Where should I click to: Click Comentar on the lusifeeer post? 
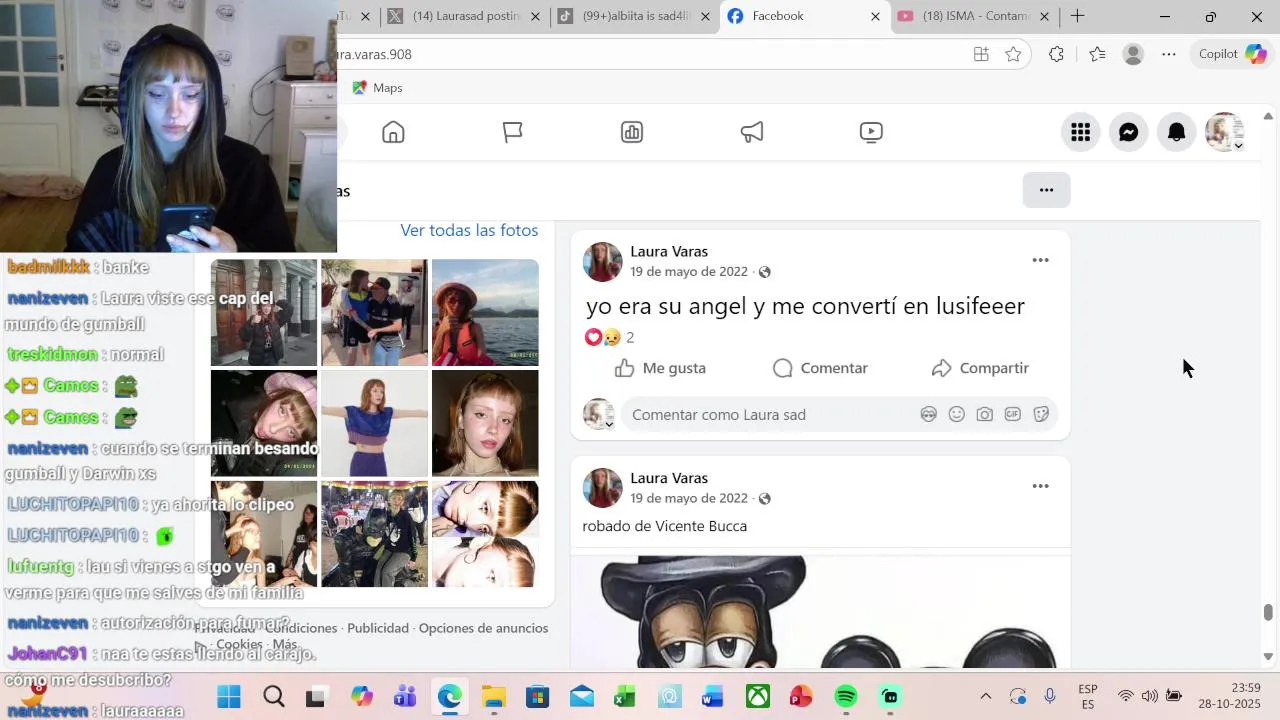click(x=820, y=368)
